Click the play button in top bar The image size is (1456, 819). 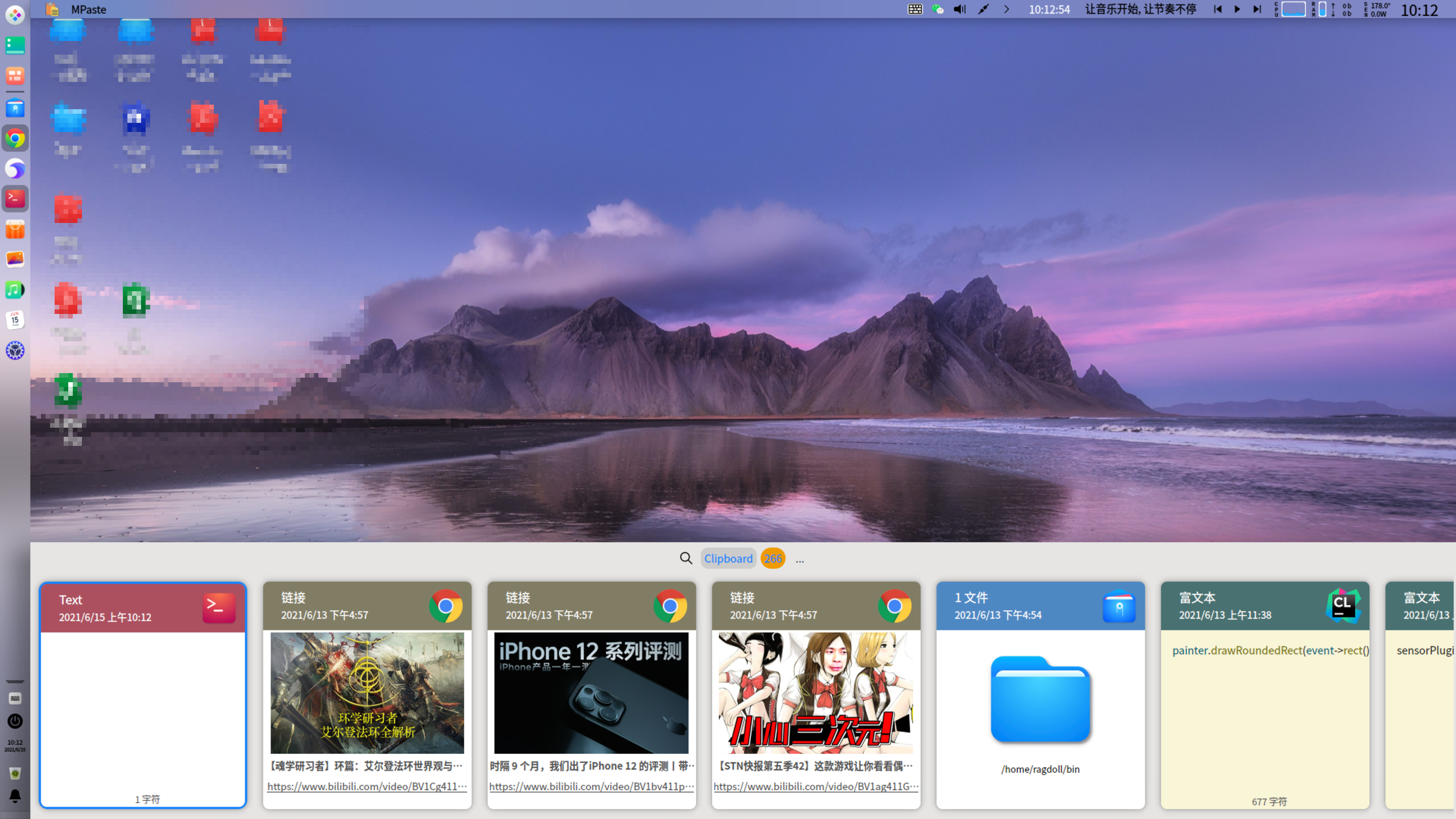tap(1237, 9)
